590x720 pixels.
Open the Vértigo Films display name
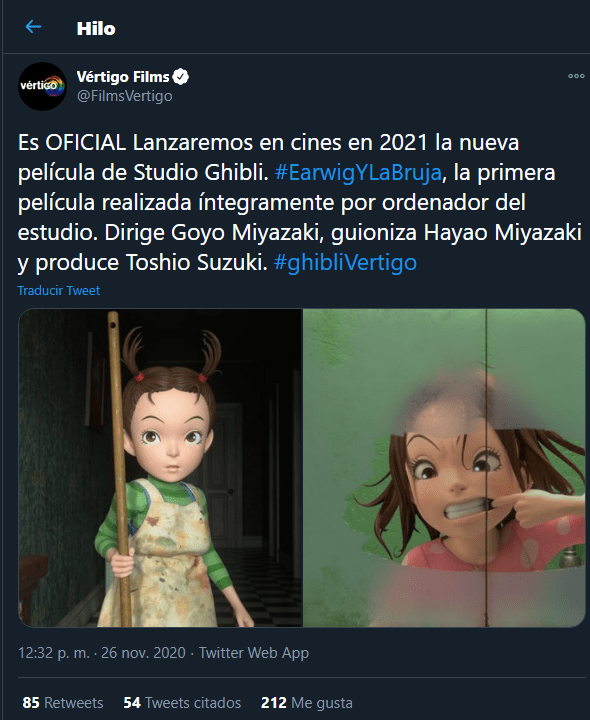[x=123, y=77]
